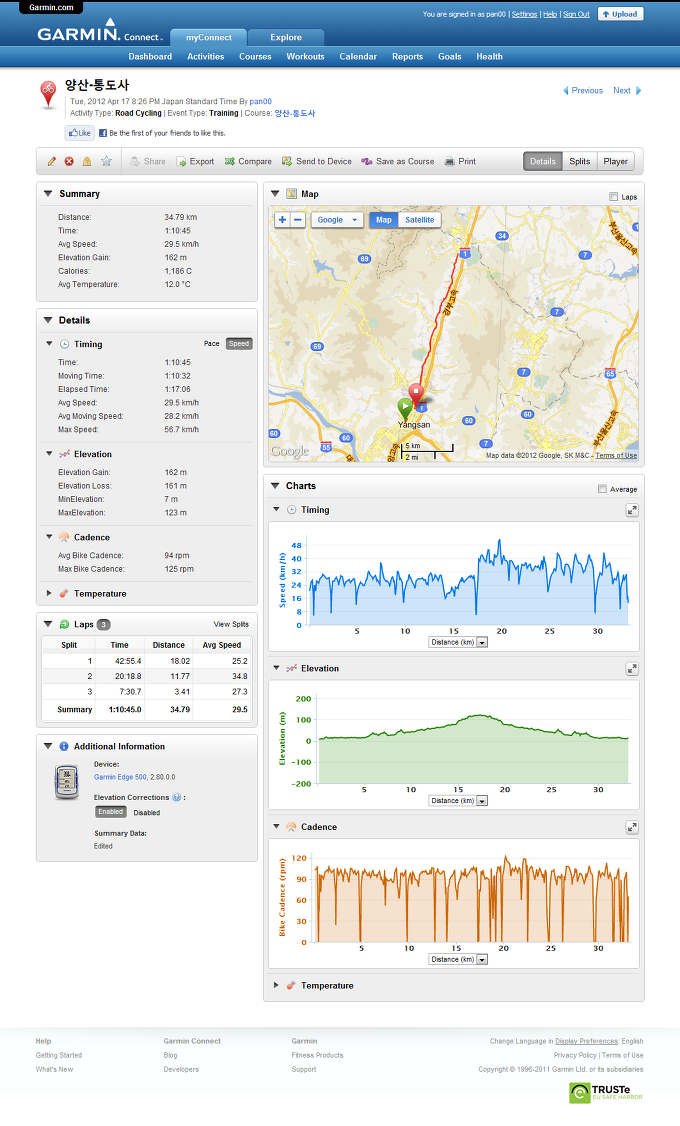Toggle the Laps checkbox on map
Screen dimensions: 680x1126
click(x=613, y=196)
